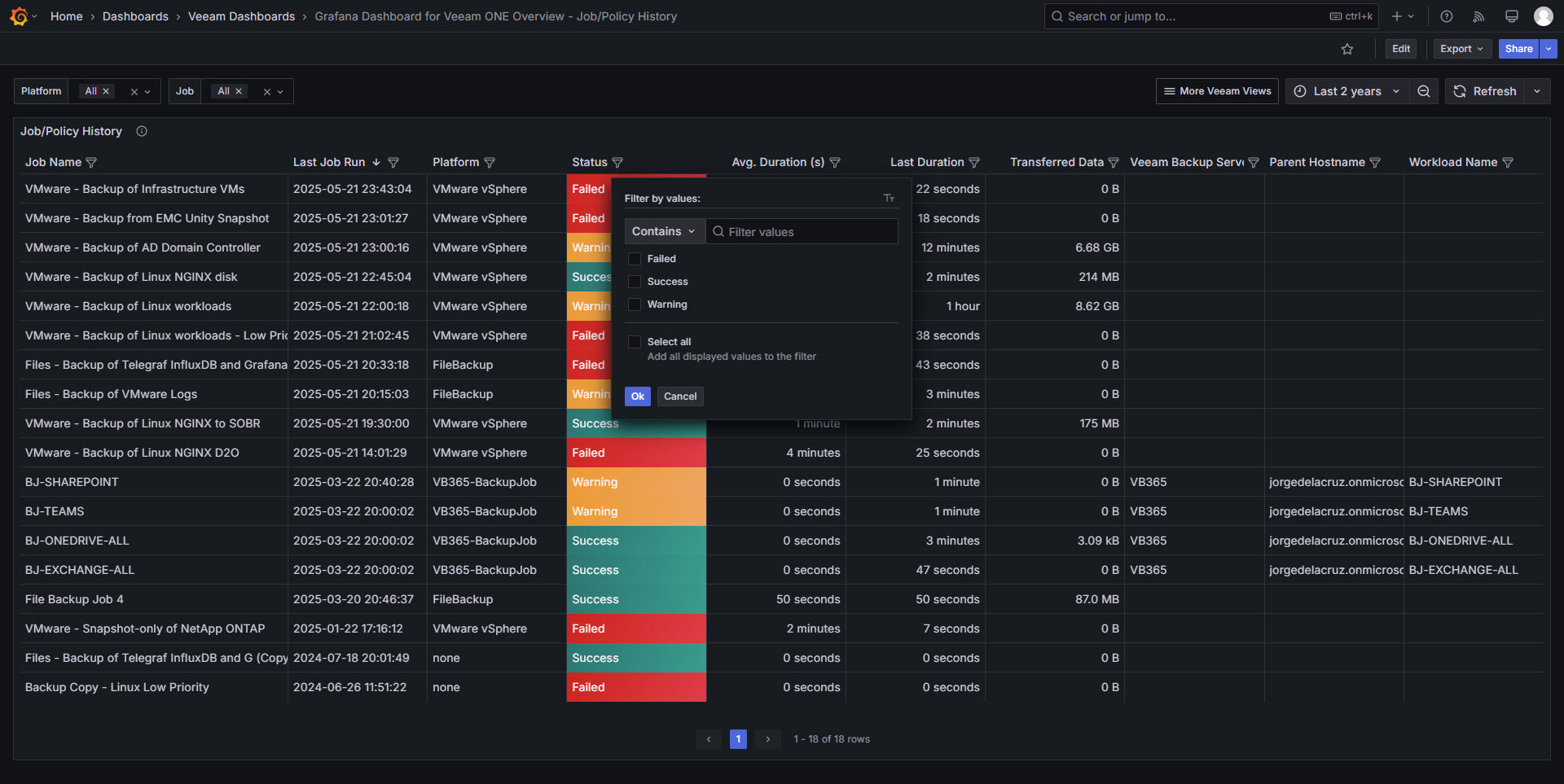Sort by Job Name column header
The image size is (1564, 784).
point(53,163)
